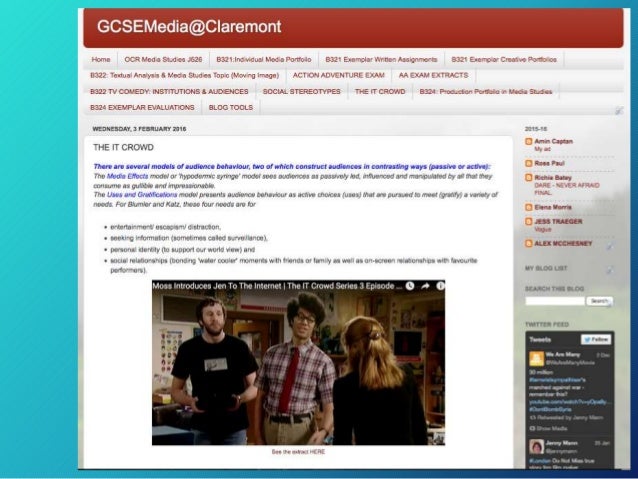The height and width of the screenshot is (479, 638).
Task: Open B321 Exemplar Creative Portfolios tab
Action: pos(504,59)
